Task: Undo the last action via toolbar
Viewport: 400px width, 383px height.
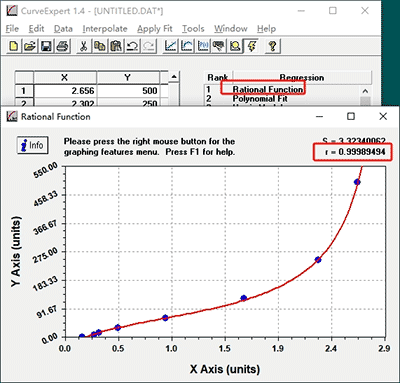Action: (x=132, y=46)
